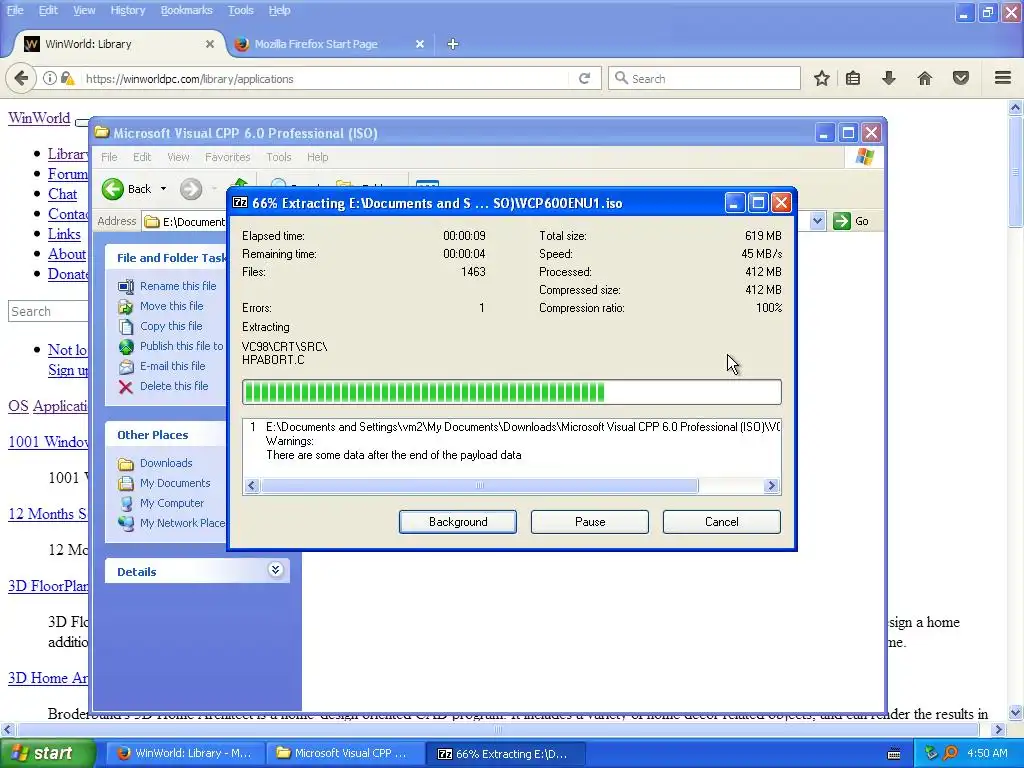The width and height of the screenshot is (1024, 768).
Task: Click the extraction progress bar
Action: (x=511, y=392)
